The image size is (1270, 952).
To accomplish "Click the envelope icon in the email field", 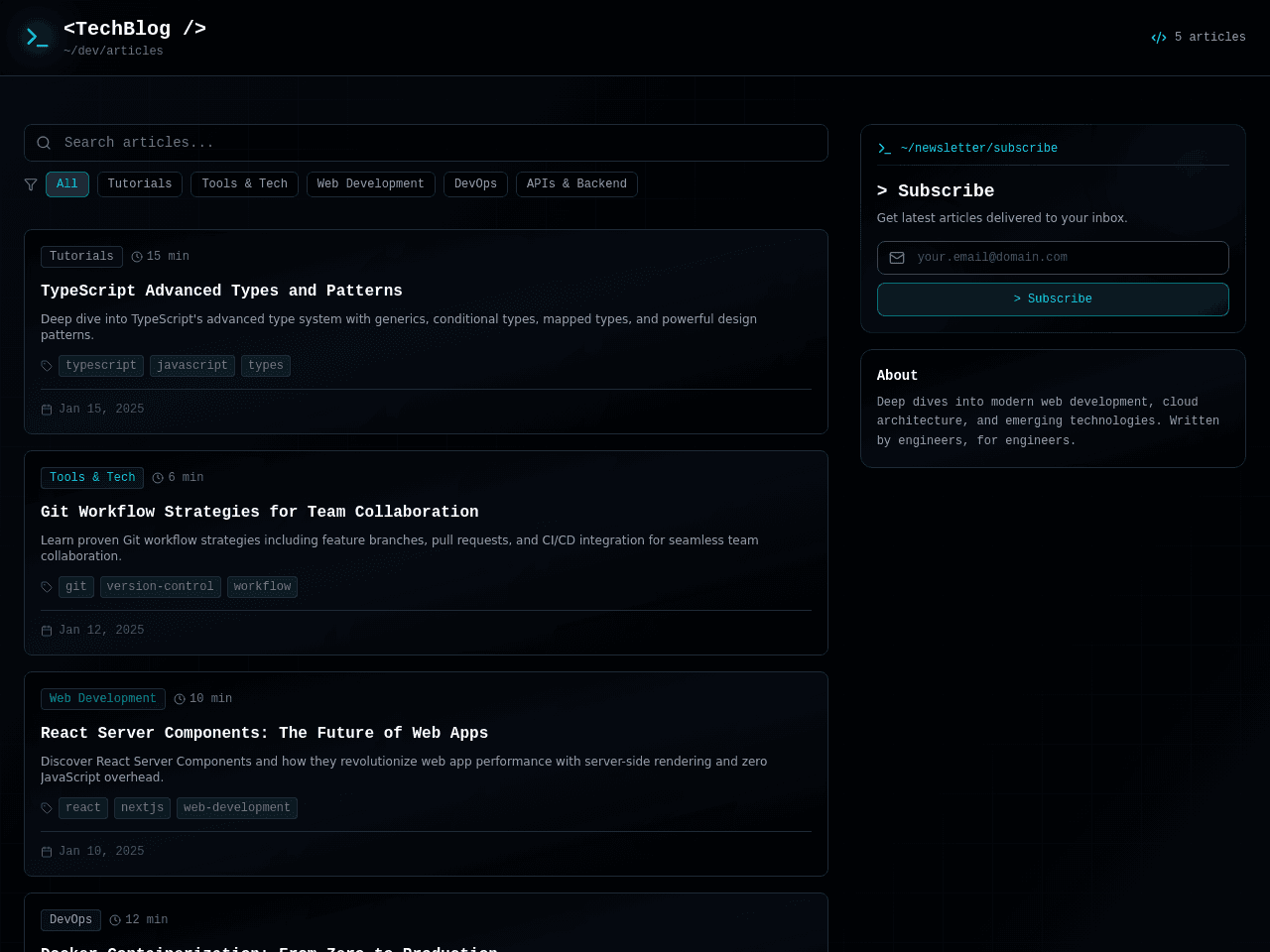I will point(897,258).
